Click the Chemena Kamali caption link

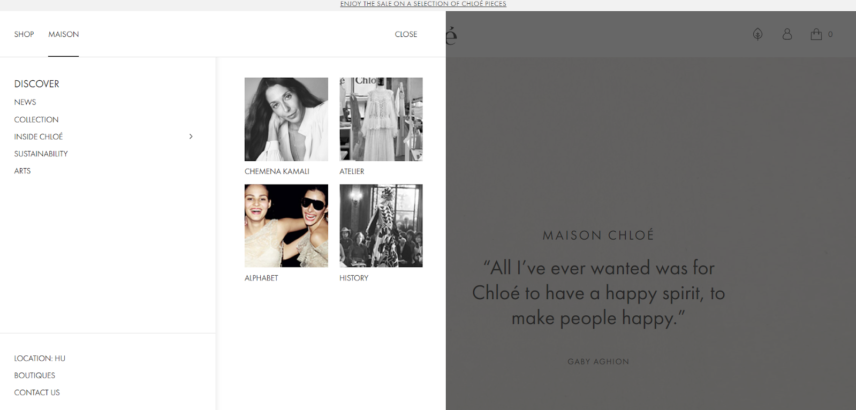pyautogui.click(x=277, y=171)
